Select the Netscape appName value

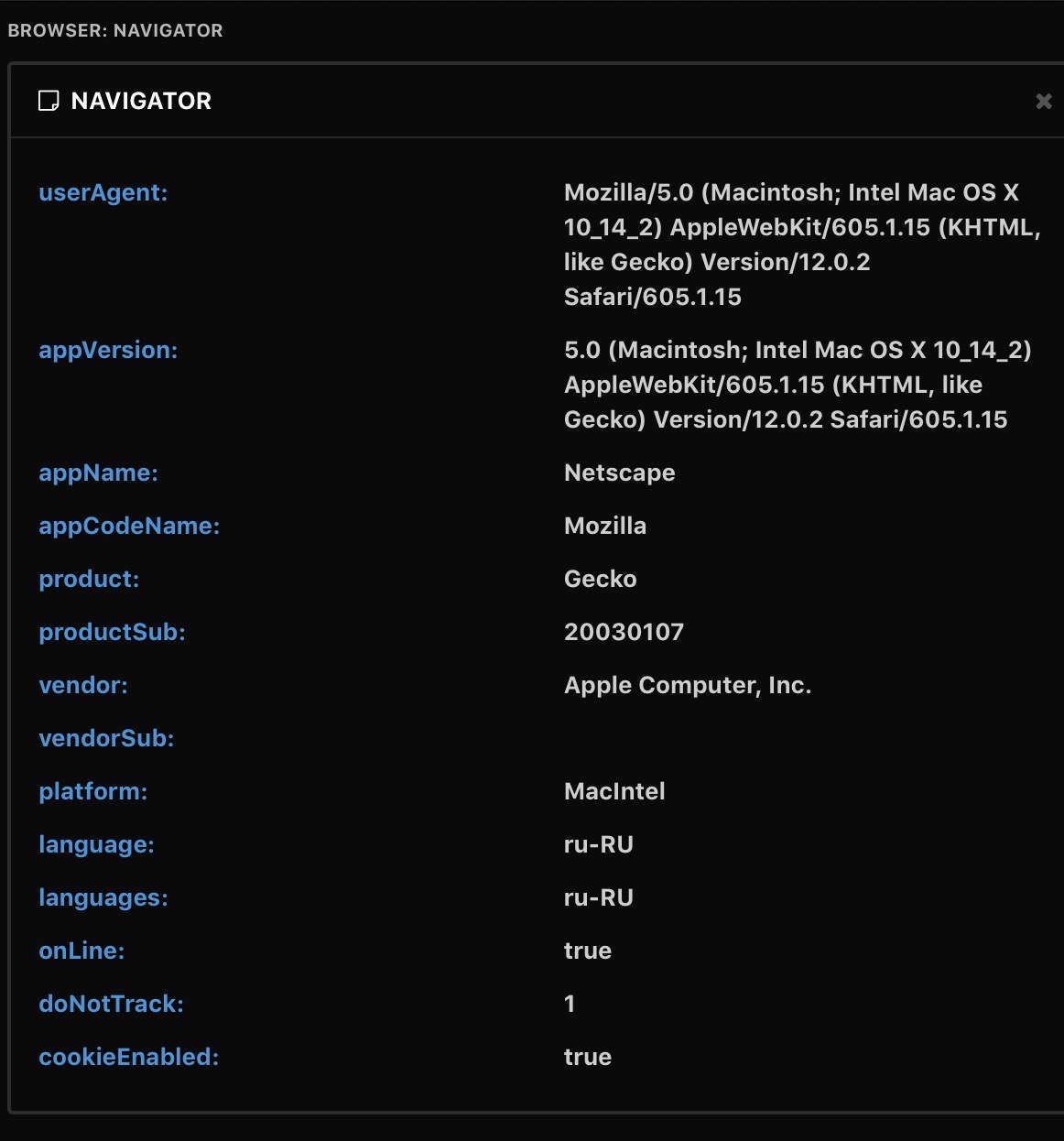(x=620, y=473)
